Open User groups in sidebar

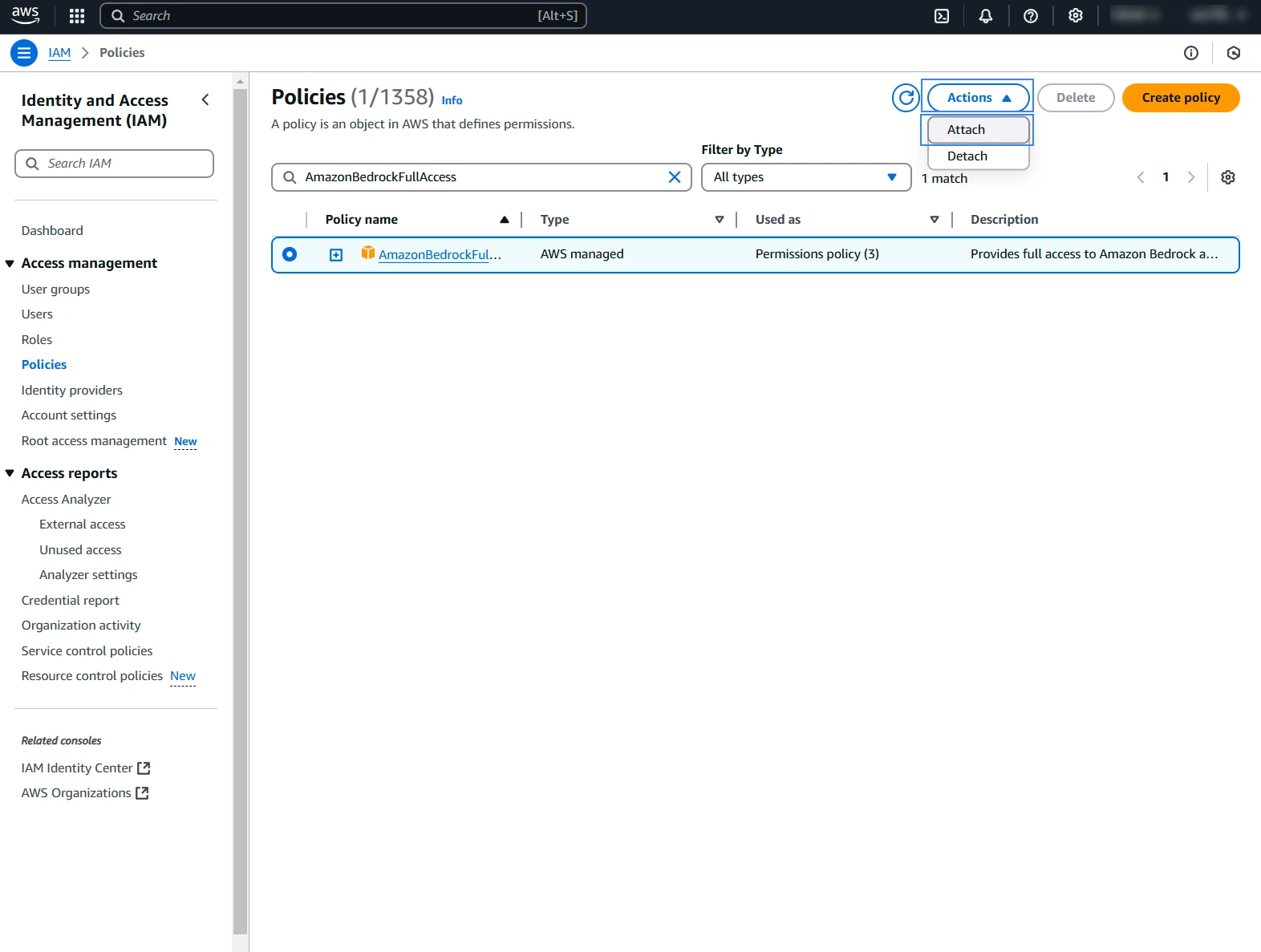coord(55,290)
